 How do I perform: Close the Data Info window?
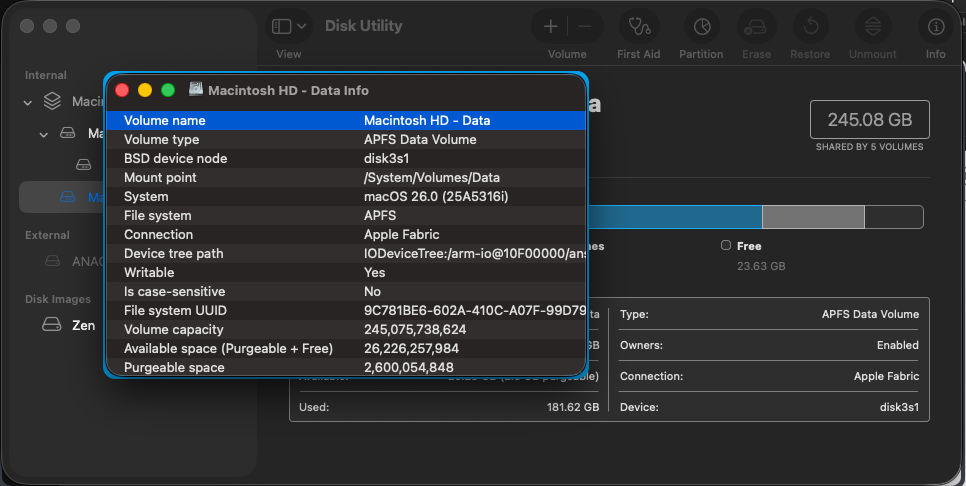(122, 90)
